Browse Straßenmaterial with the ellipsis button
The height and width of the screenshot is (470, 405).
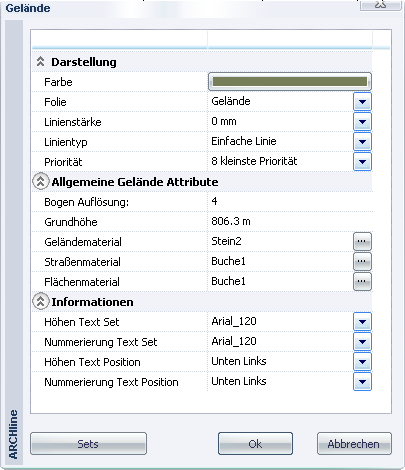362,261
